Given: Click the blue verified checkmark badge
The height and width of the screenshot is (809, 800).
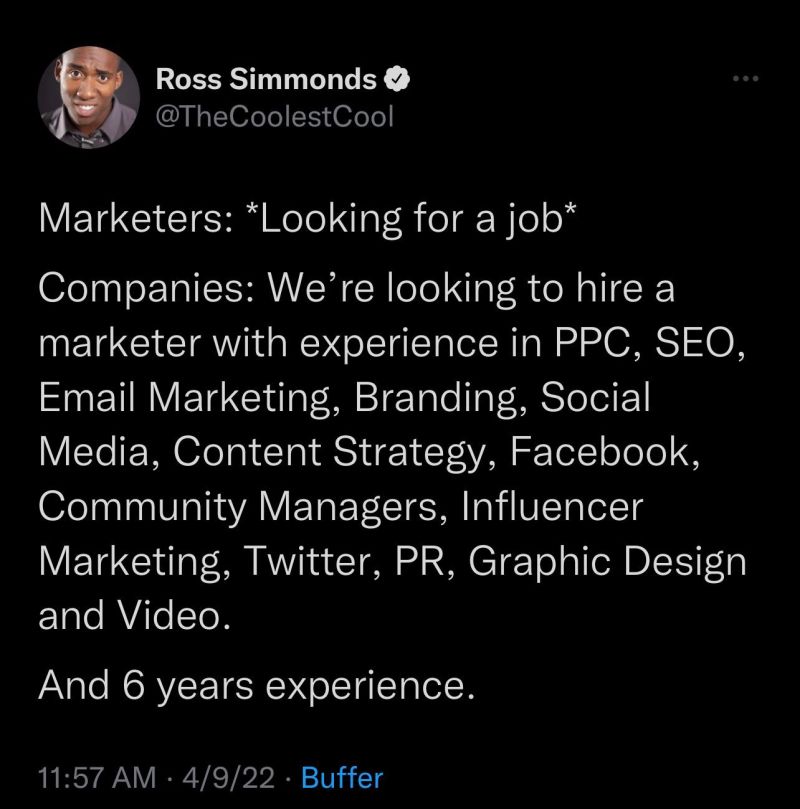Looking at the screenshot, I should (398, 77).
